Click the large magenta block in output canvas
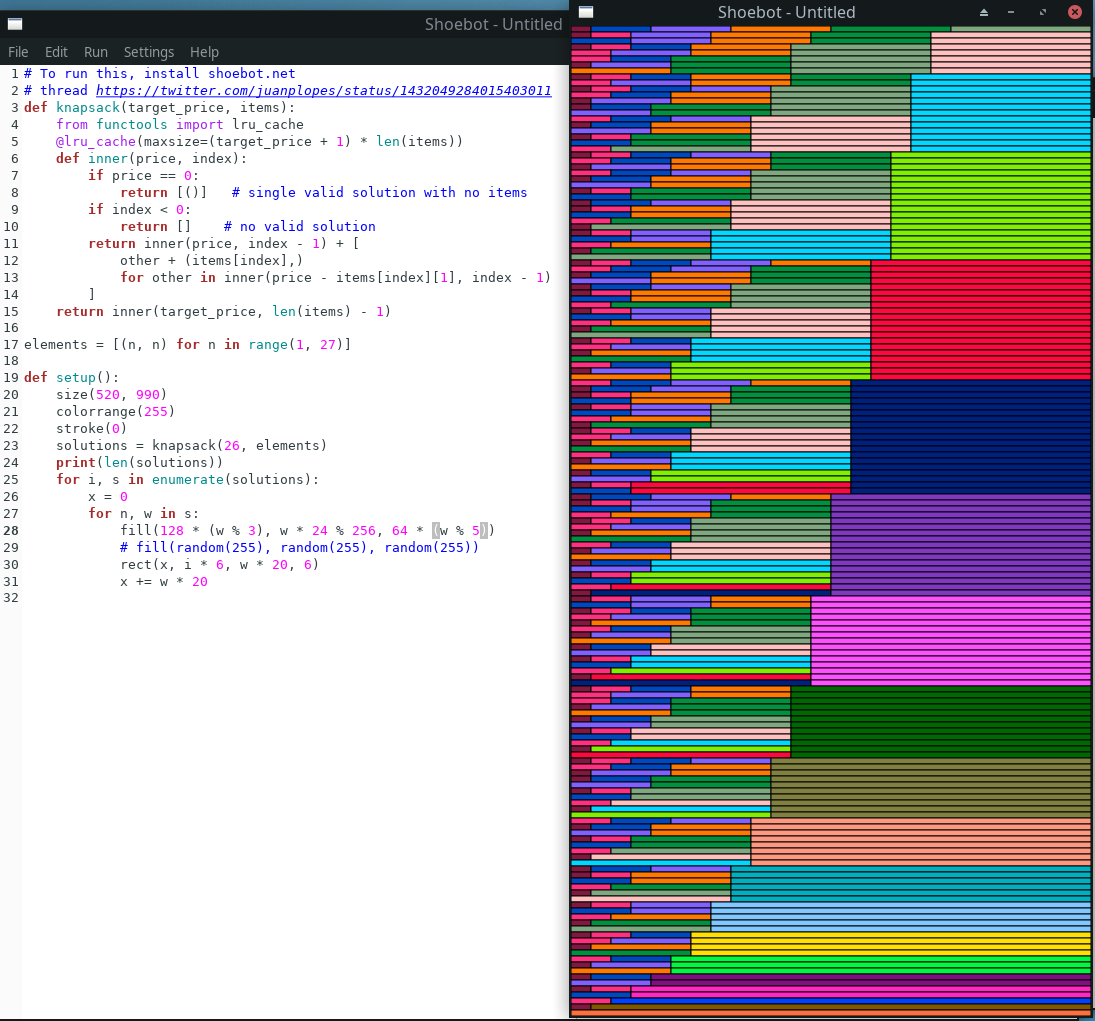This screenshot has width=1095, height=1021. (950, 640)
